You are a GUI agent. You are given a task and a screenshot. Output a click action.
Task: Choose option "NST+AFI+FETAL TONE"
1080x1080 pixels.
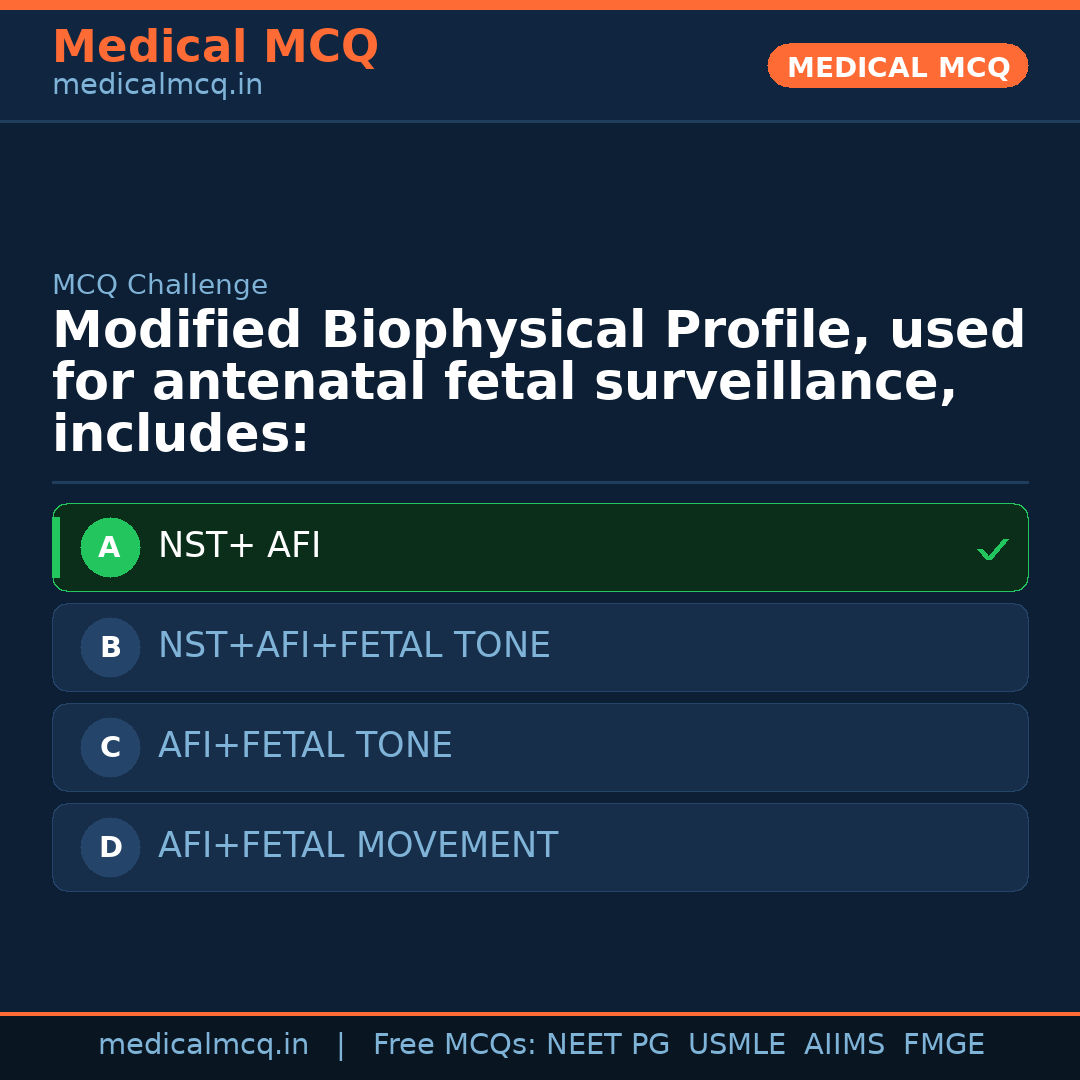click(x=354, y=646)
